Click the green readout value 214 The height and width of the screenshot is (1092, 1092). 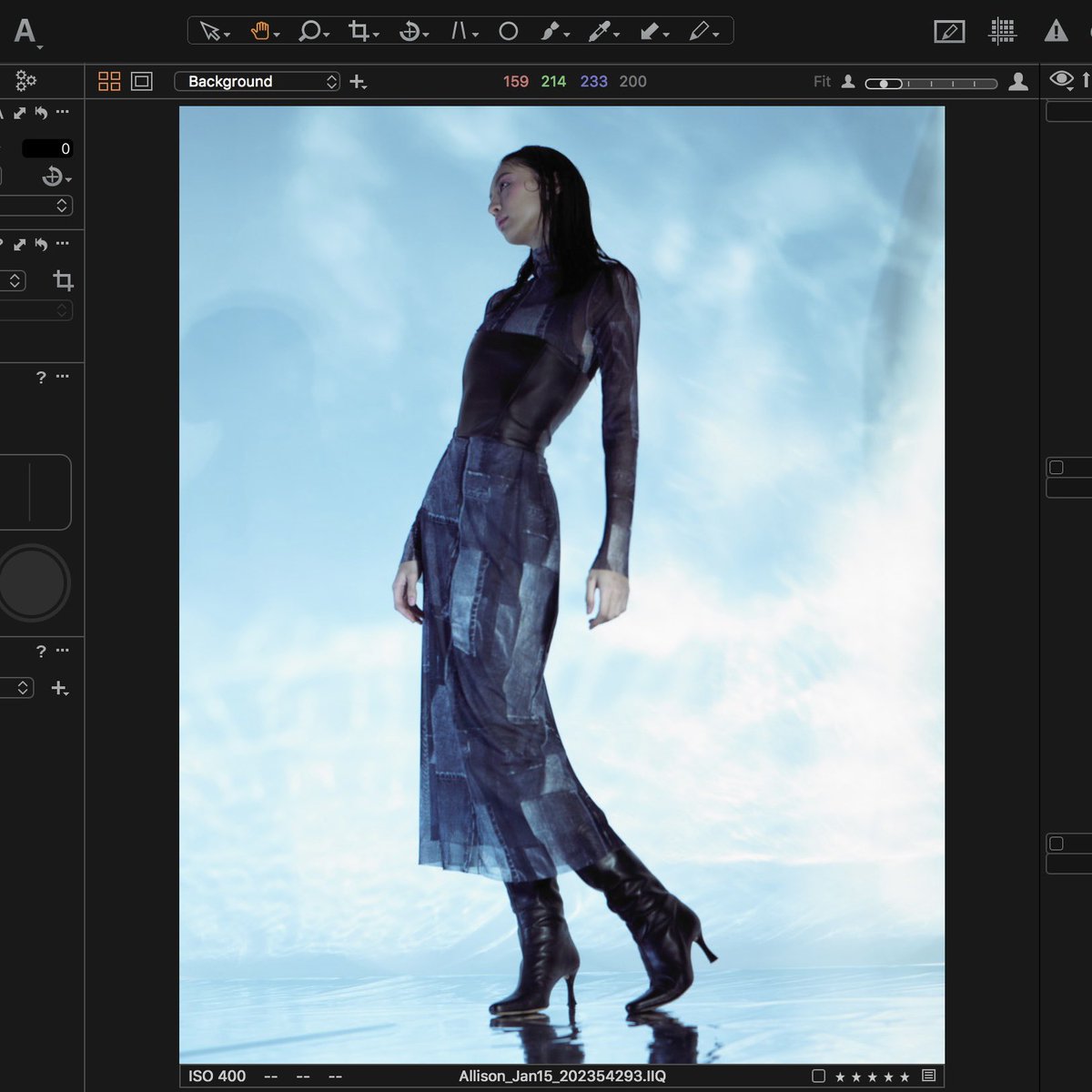(553, 81)
